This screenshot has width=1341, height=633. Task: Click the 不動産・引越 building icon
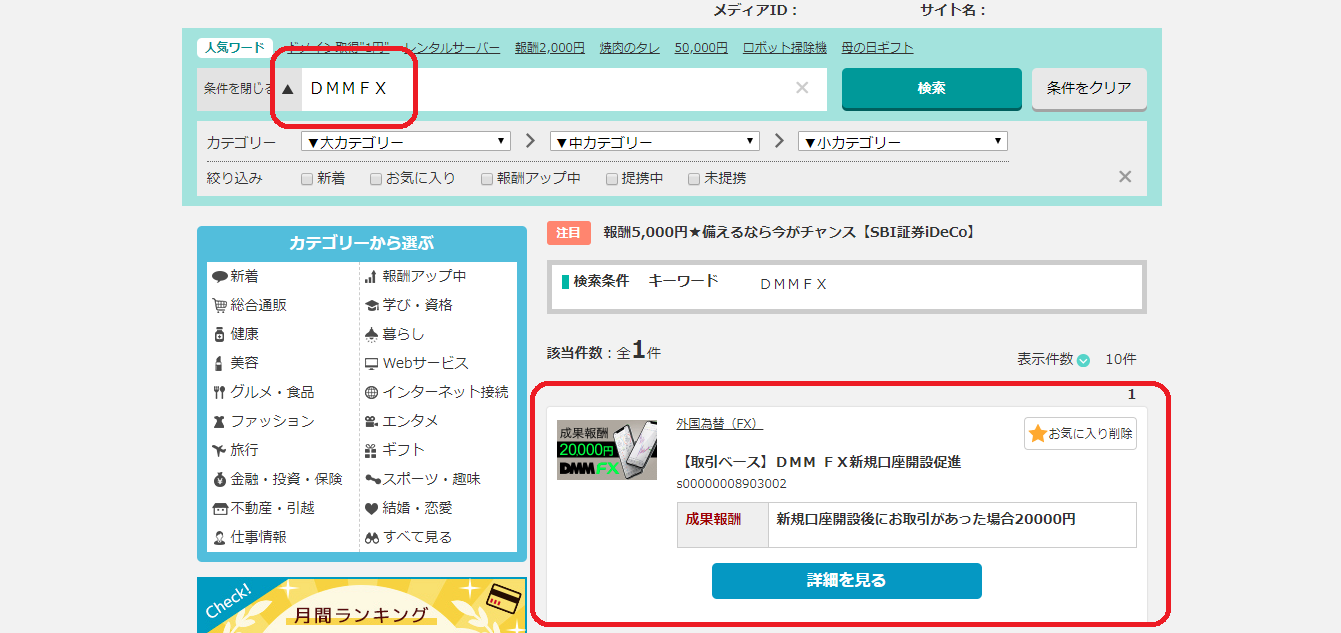(220, 509)
